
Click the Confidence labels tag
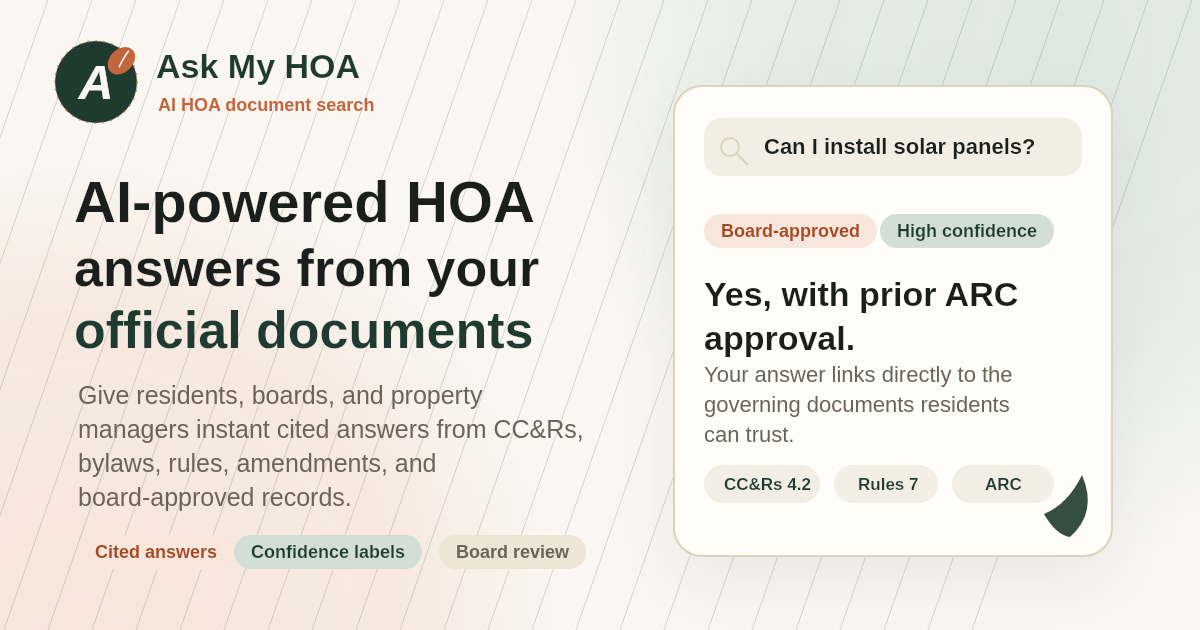pos(328,552)
